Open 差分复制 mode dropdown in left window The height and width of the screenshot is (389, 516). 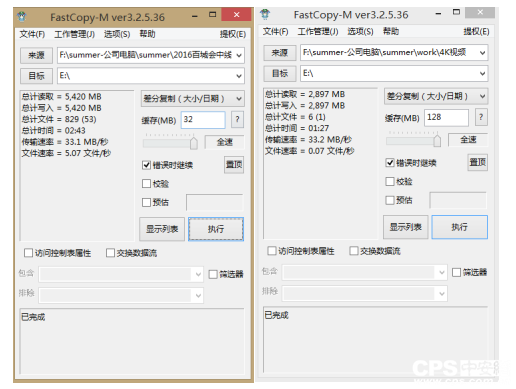tap(193, 99)
